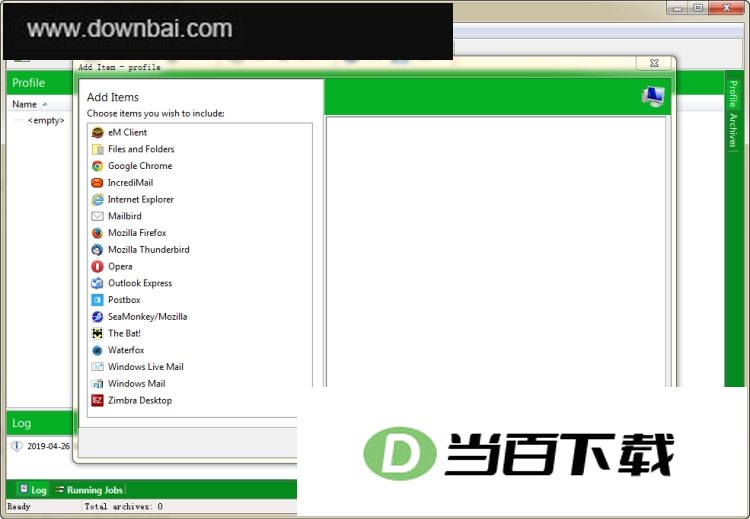Select the <empty> row in Profile panel
This screenshot has height=519, width=750.
[45, 121]
